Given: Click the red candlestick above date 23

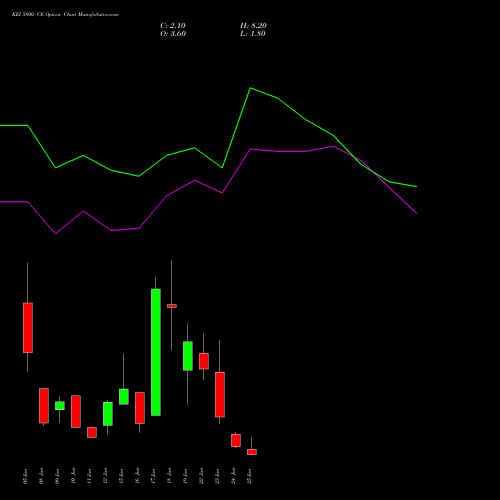Looking at the screenshot, I should 220,395.
